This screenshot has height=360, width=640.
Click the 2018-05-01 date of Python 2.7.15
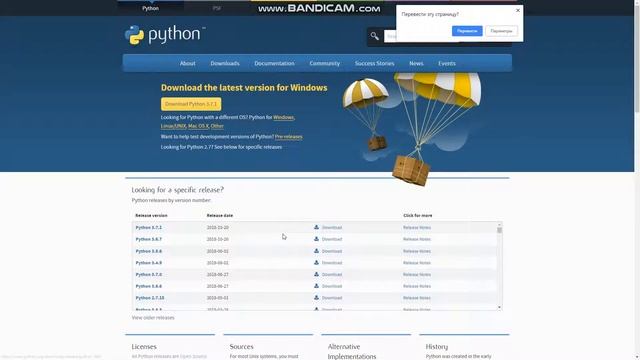(218, 298)
